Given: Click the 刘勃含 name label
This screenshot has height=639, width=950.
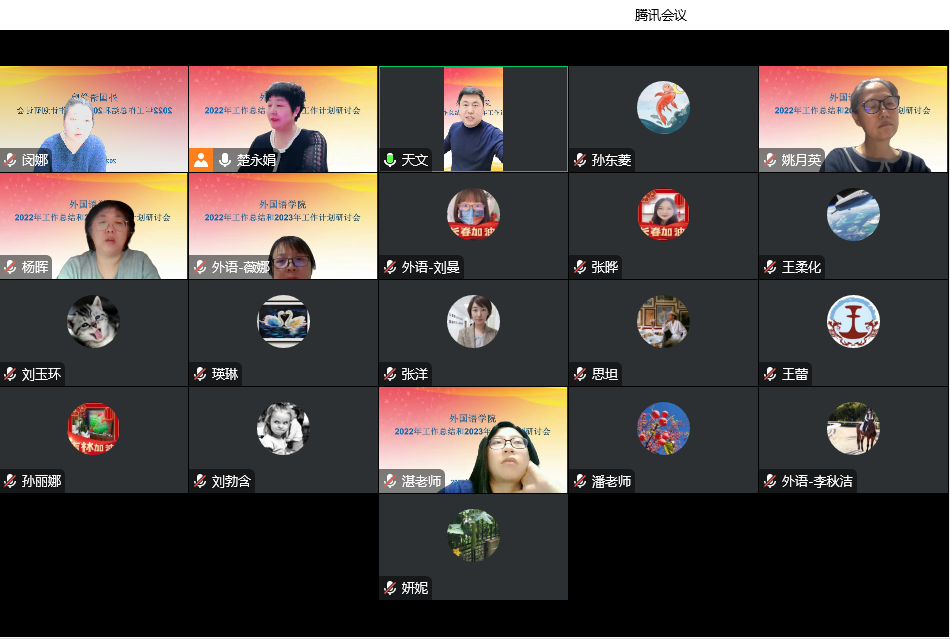Looking at the screenshot, I should [231, 482].
